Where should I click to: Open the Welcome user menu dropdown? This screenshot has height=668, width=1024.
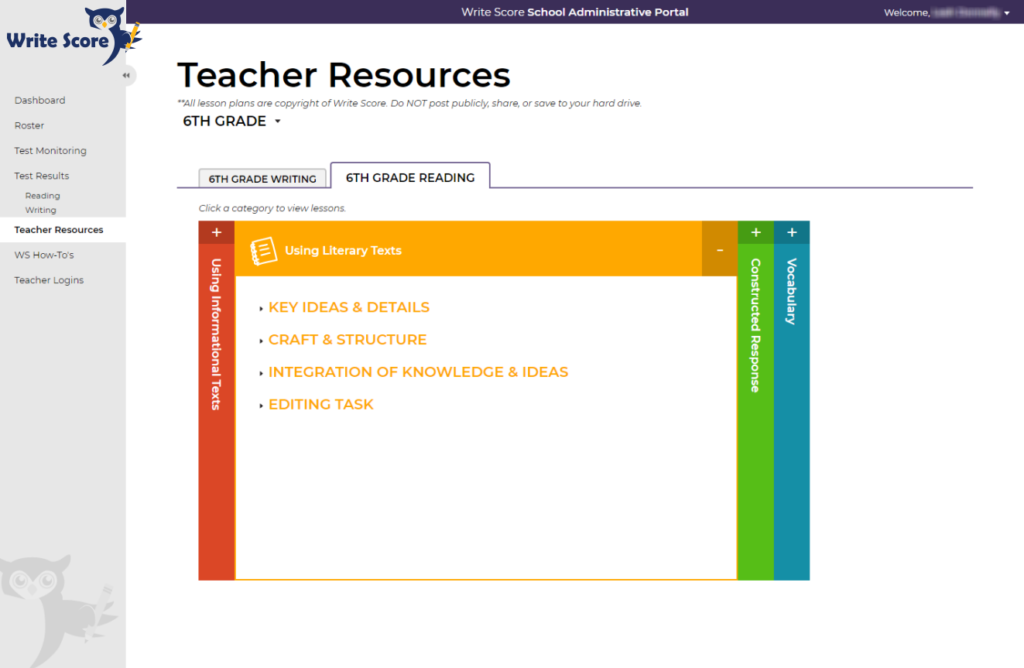click(x=946, y=12)
